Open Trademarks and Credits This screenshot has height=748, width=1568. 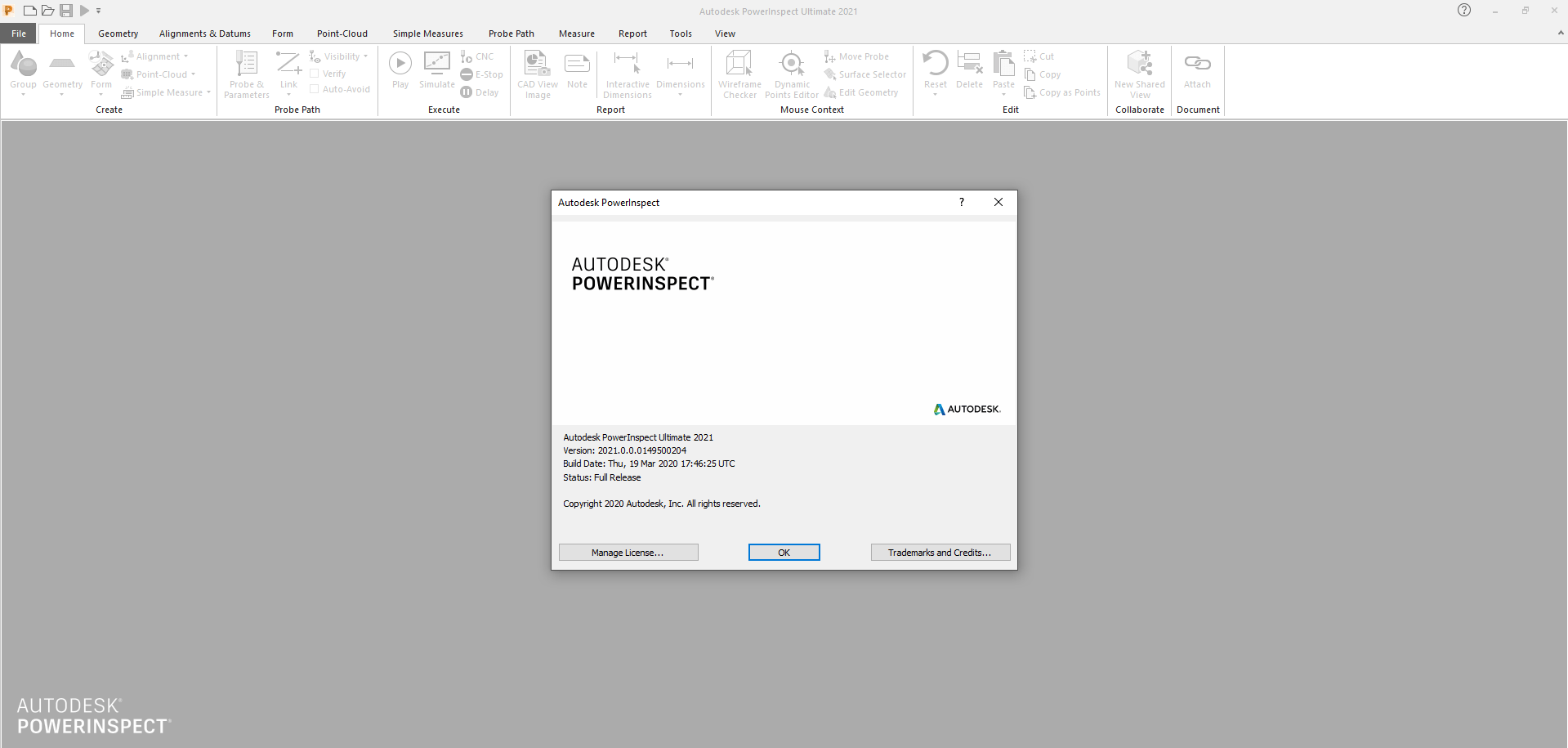[940, 553]
